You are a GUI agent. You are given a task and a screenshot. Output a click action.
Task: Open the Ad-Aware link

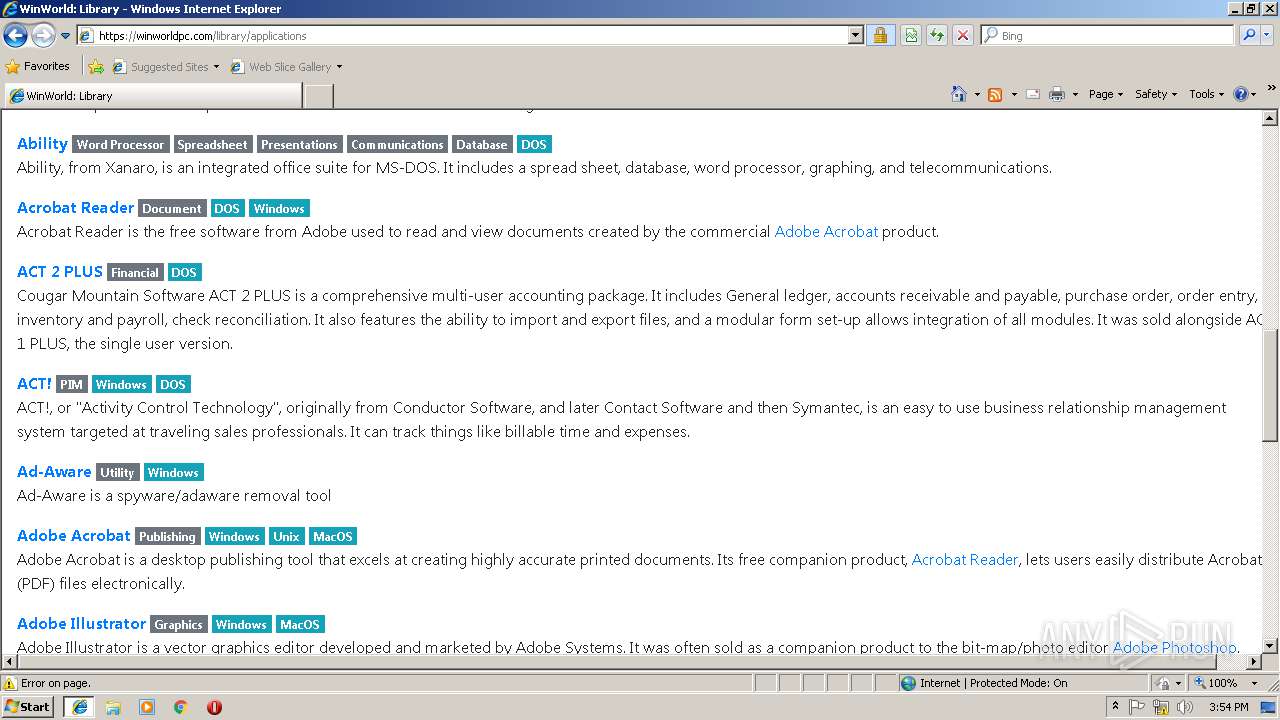point(54,472)
